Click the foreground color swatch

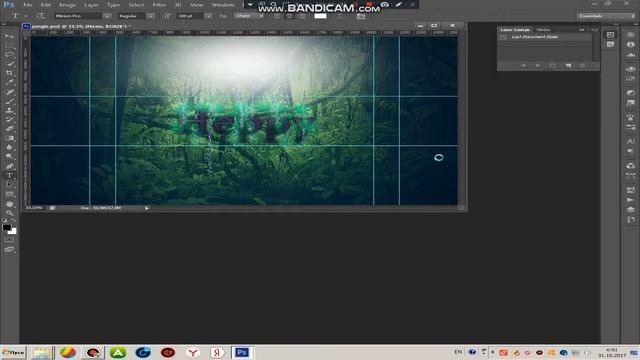click(x=7, y=228)
